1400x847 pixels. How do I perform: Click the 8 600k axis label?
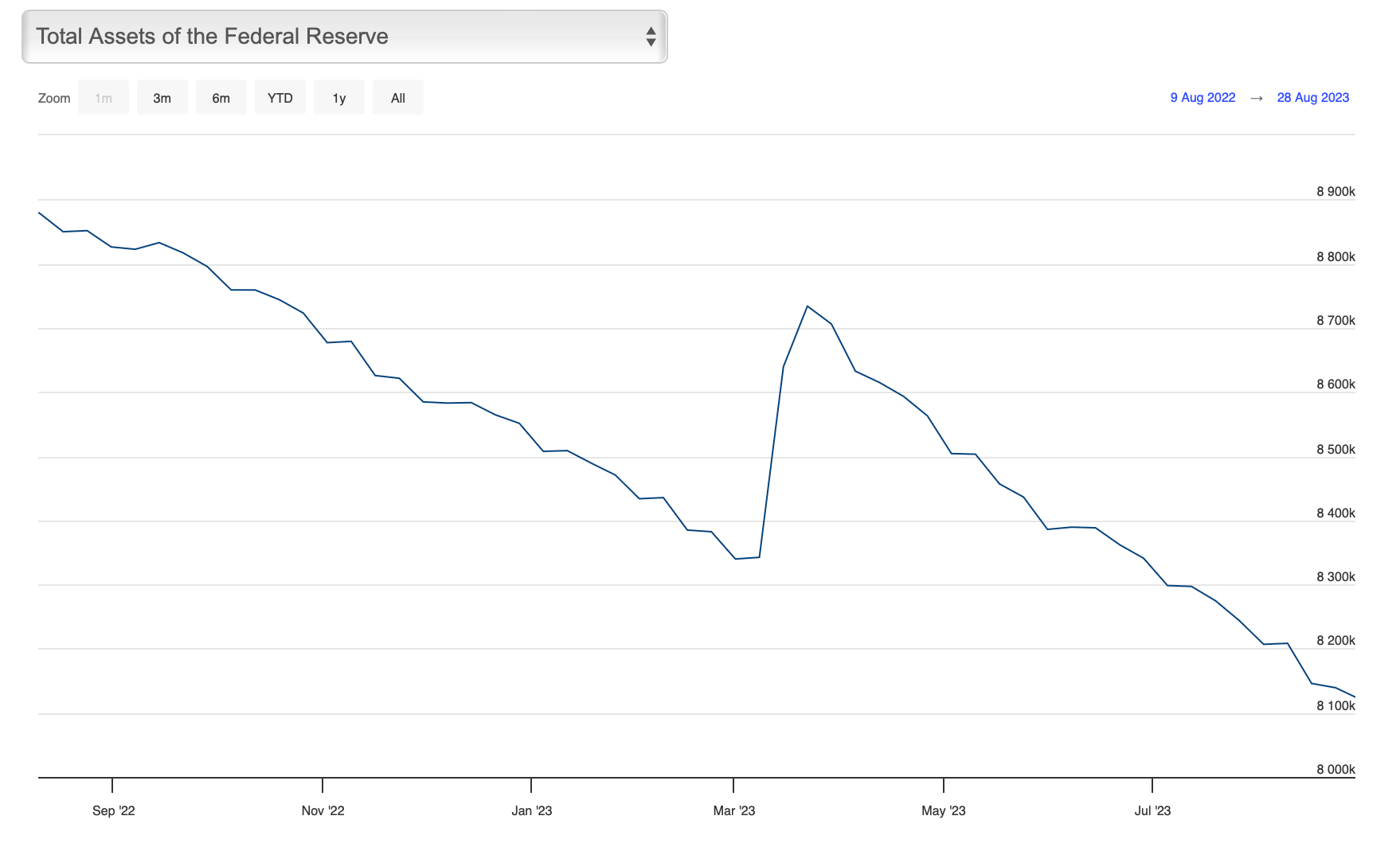(1335, 384)
